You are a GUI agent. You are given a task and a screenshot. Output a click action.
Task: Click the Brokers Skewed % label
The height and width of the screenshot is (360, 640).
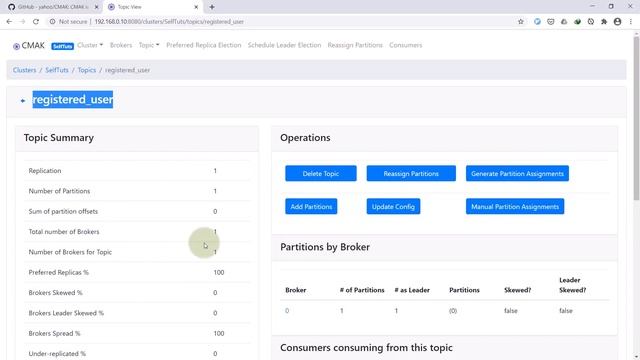[56, 293]
